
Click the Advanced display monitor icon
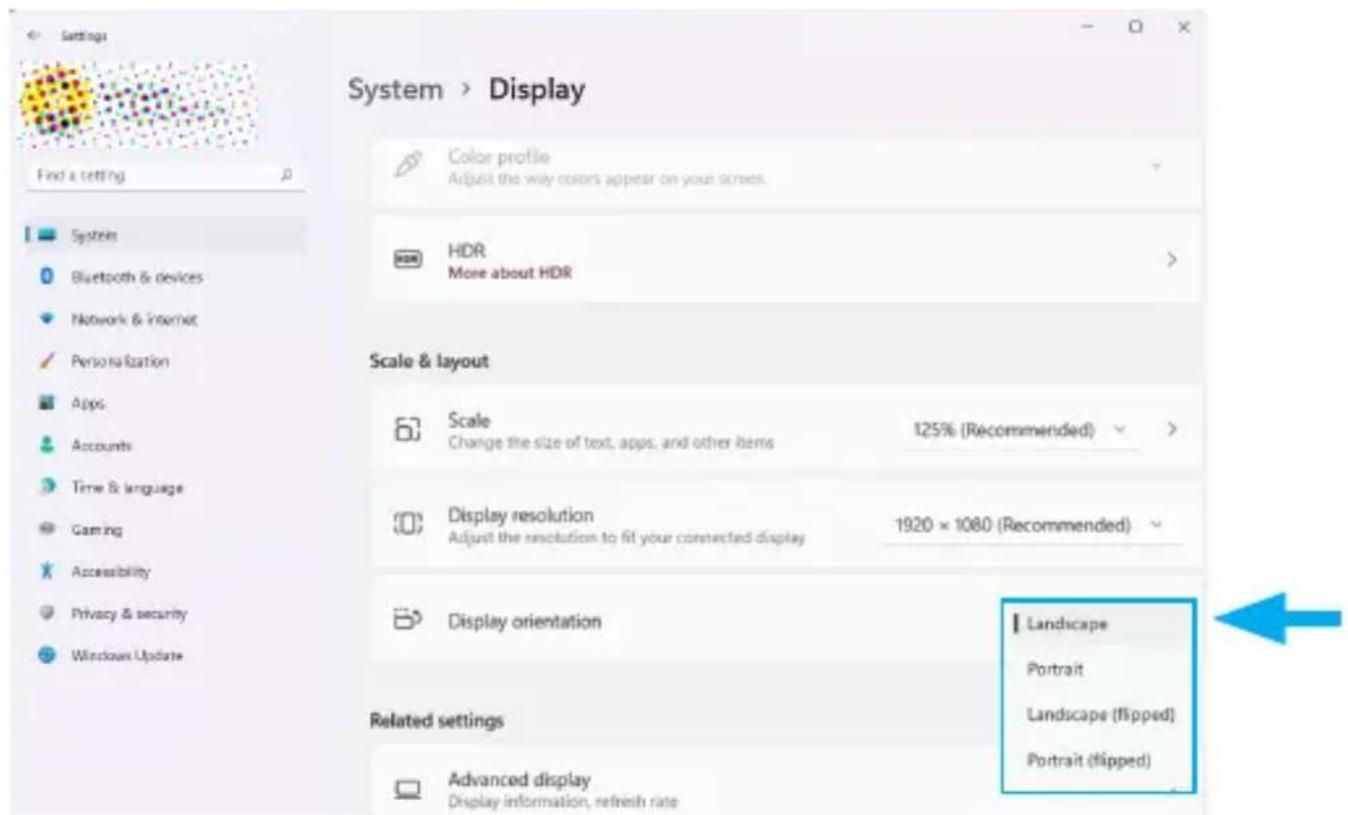(407, 789)
